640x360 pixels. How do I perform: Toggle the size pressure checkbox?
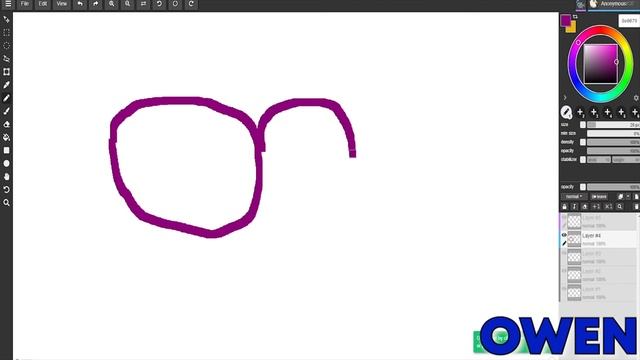tap(583, 124)
